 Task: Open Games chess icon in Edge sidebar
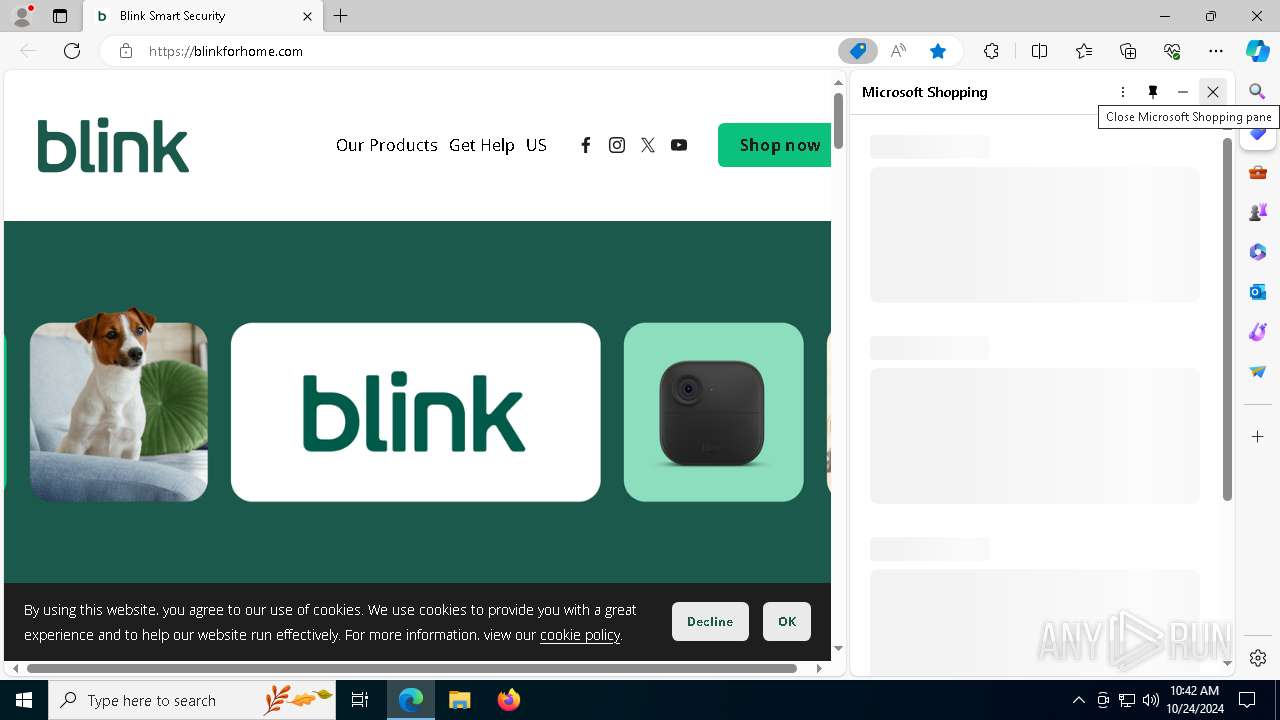pos(1258,212)
